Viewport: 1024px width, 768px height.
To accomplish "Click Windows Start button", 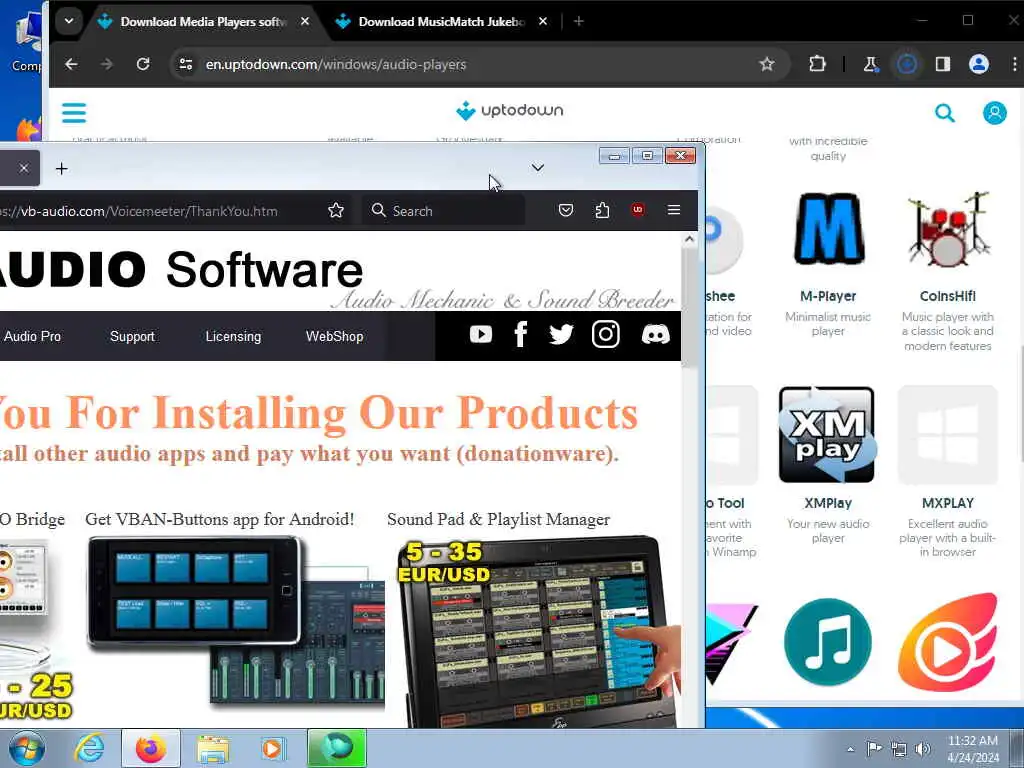I will [x=26, y=748].
